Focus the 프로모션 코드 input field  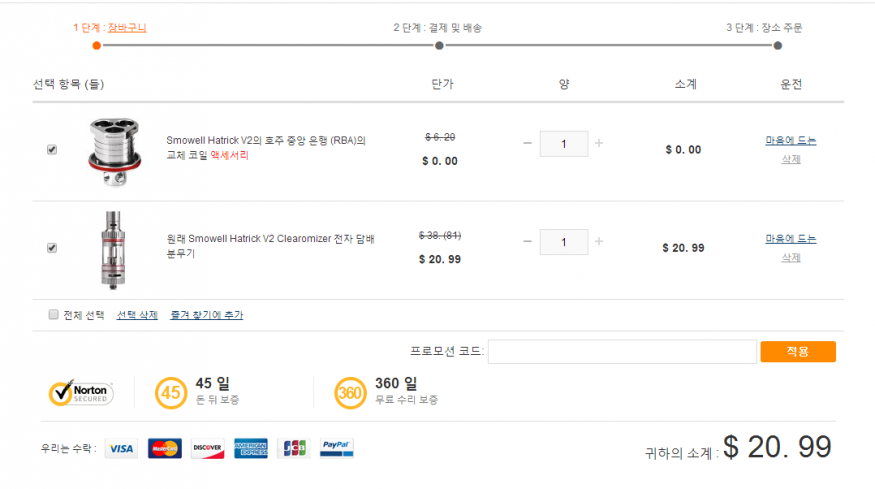[x=622, y=352]
